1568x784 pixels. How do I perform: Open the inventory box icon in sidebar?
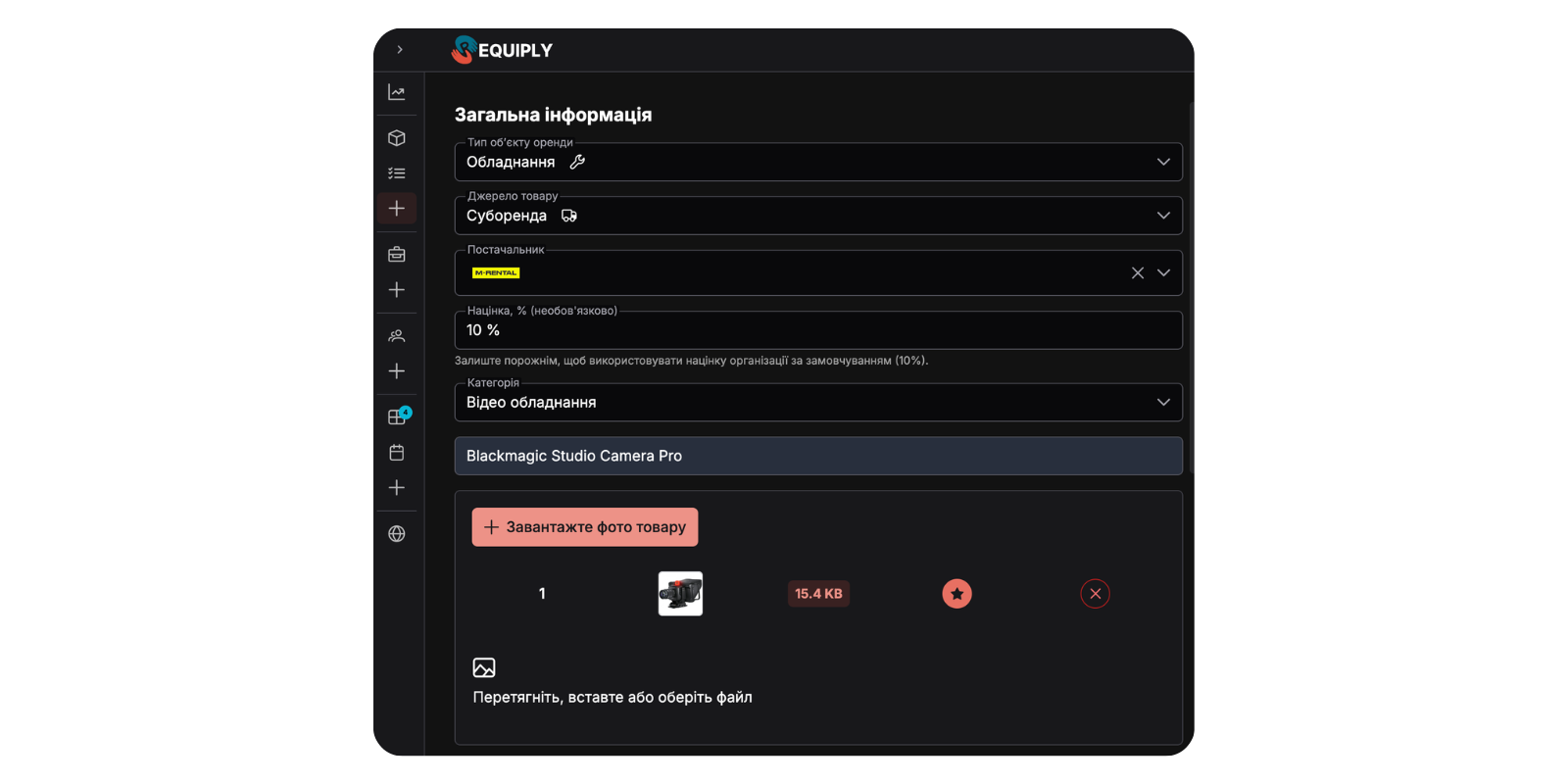tap(397, 138)
